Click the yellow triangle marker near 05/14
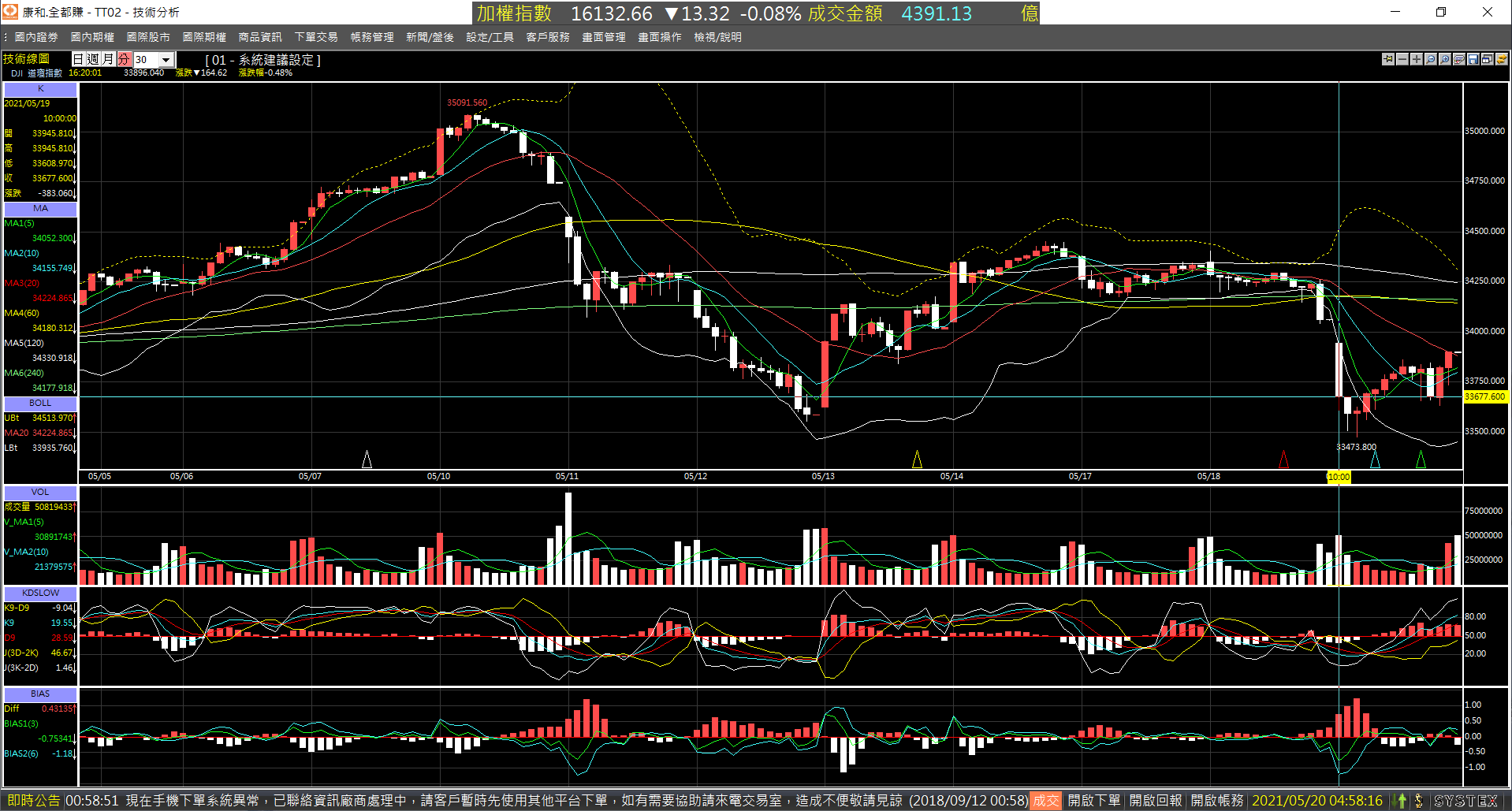 click(917, 459)
